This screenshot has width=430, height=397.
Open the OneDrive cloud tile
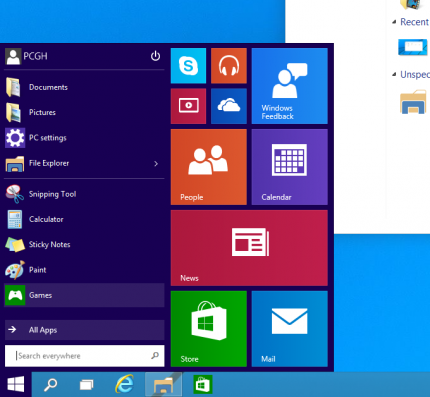[229, 106]
